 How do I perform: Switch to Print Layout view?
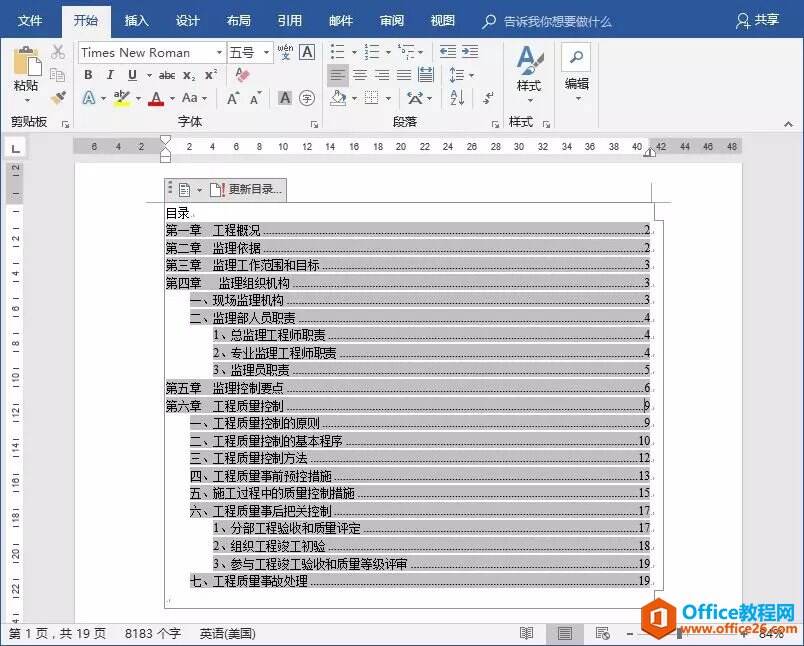tap(565, 634)
